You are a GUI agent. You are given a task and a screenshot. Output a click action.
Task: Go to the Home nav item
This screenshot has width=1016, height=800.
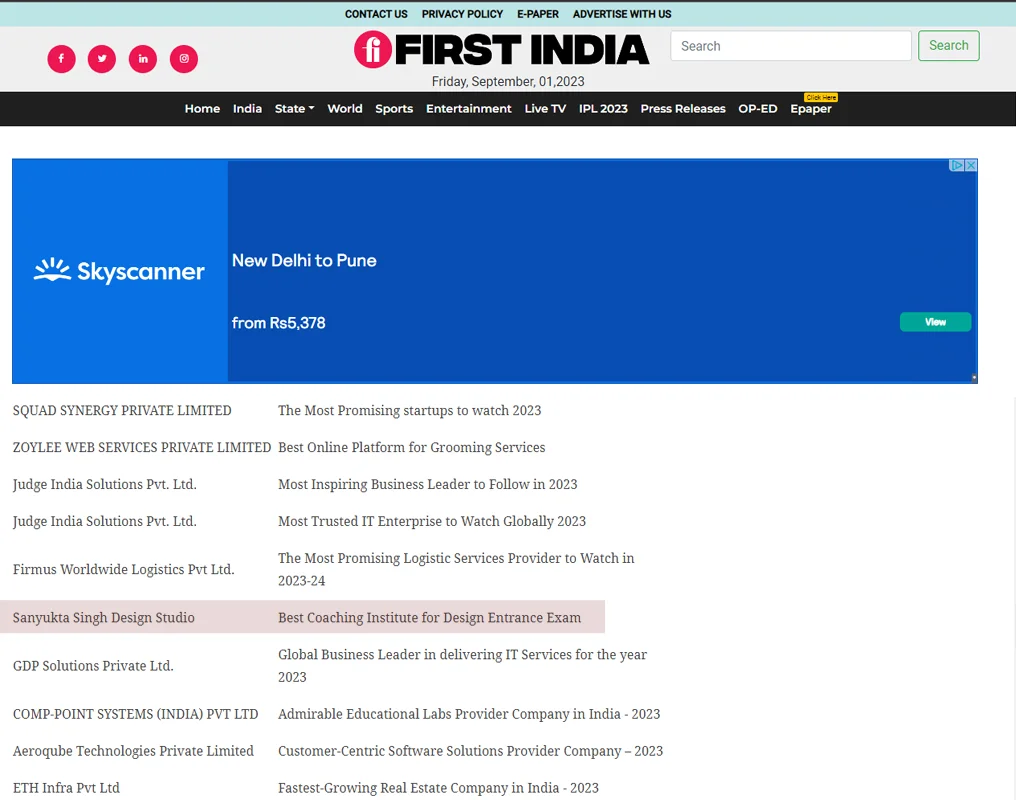(202, 109)
